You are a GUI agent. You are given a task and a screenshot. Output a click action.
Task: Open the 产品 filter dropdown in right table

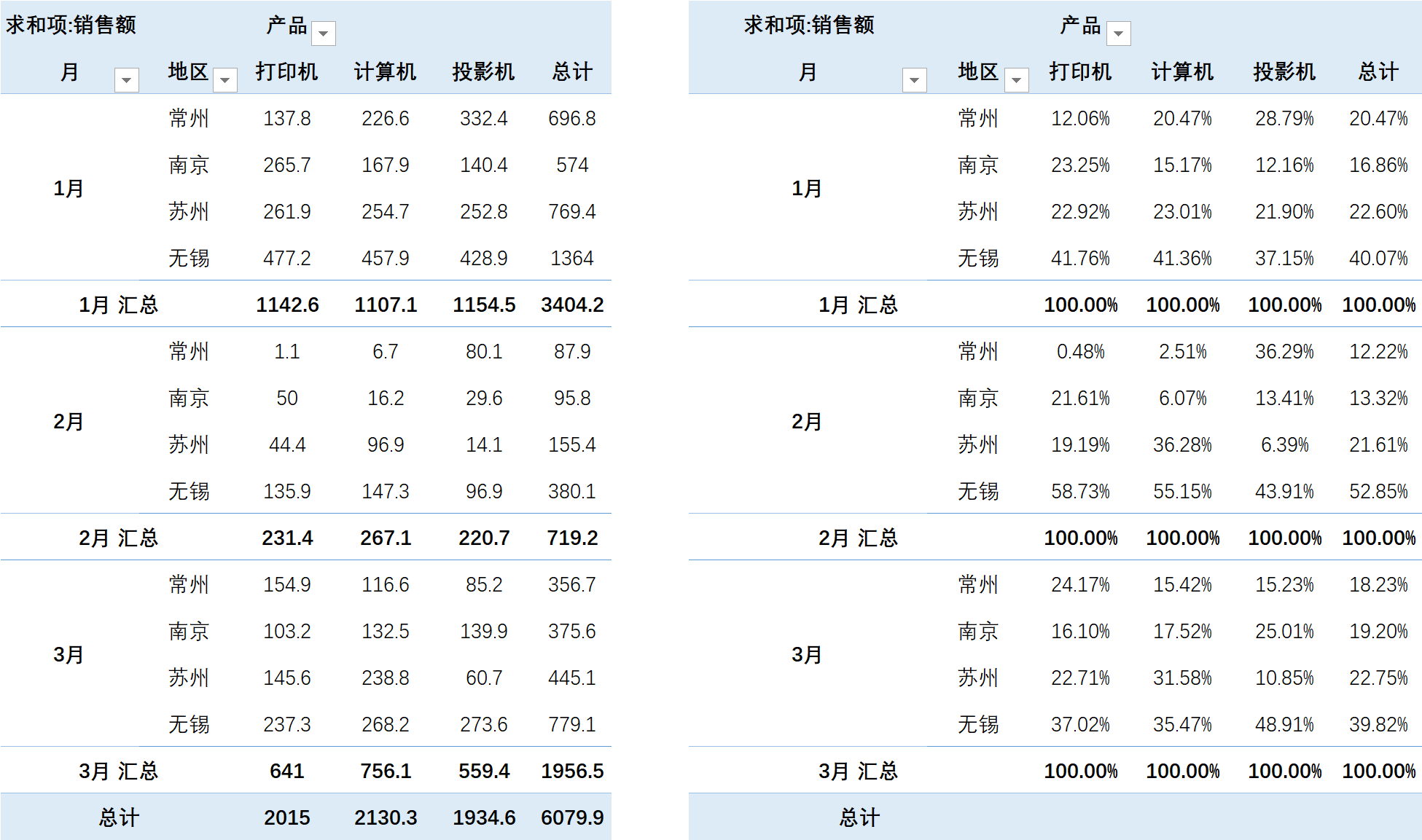coord(1118,34)
